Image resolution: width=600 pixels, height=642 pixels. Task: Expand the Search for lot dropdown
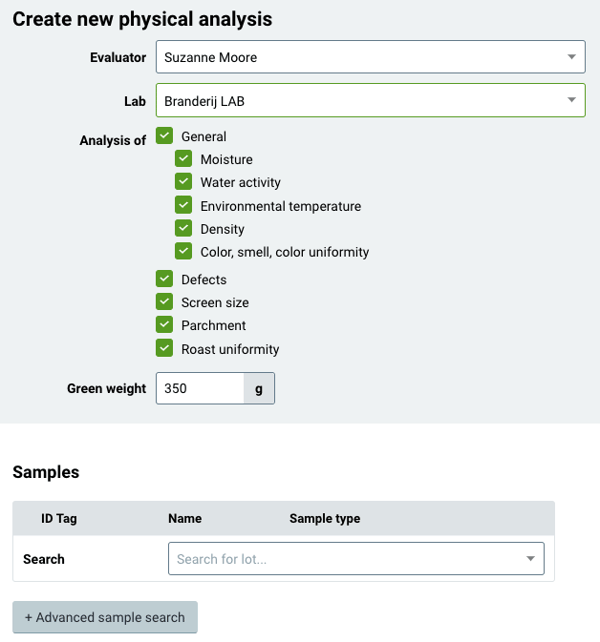coord(356,558)
